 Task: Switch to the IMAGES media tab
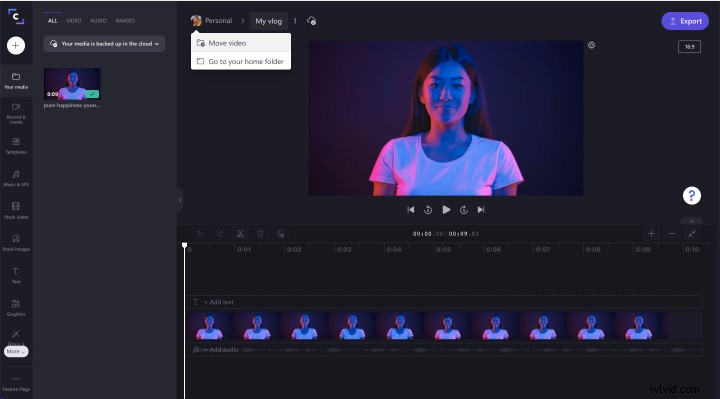click(x=125, y=21)
